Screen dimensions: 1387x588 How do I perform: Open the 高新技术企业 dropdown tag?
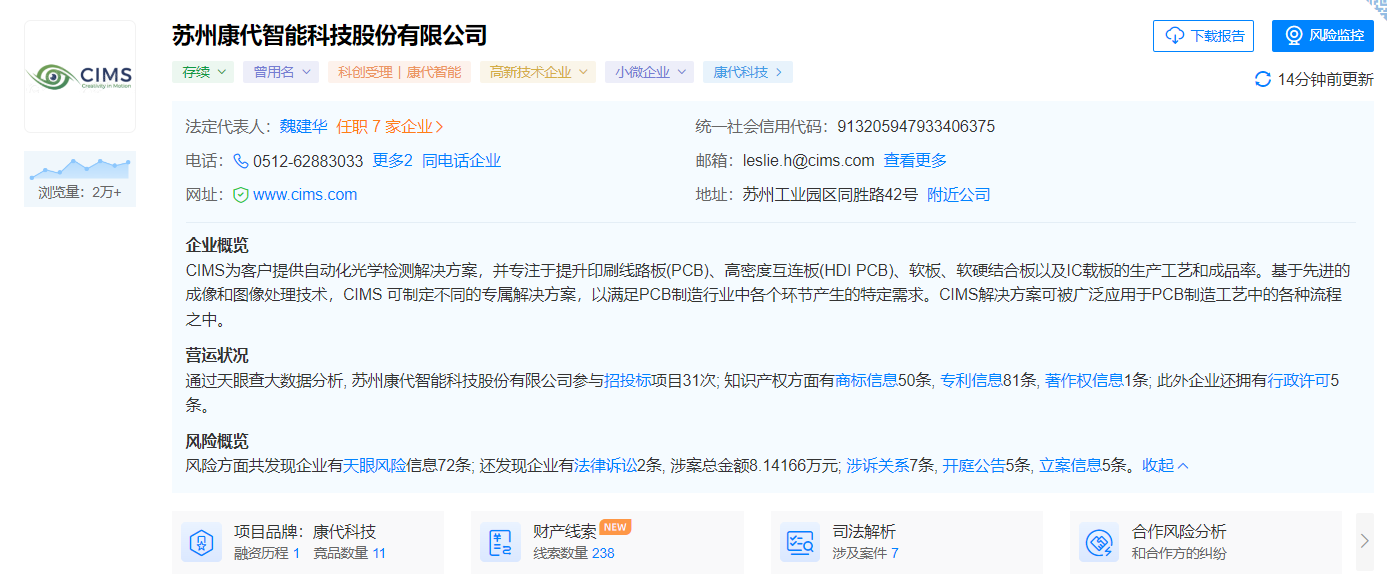(537, 72)
